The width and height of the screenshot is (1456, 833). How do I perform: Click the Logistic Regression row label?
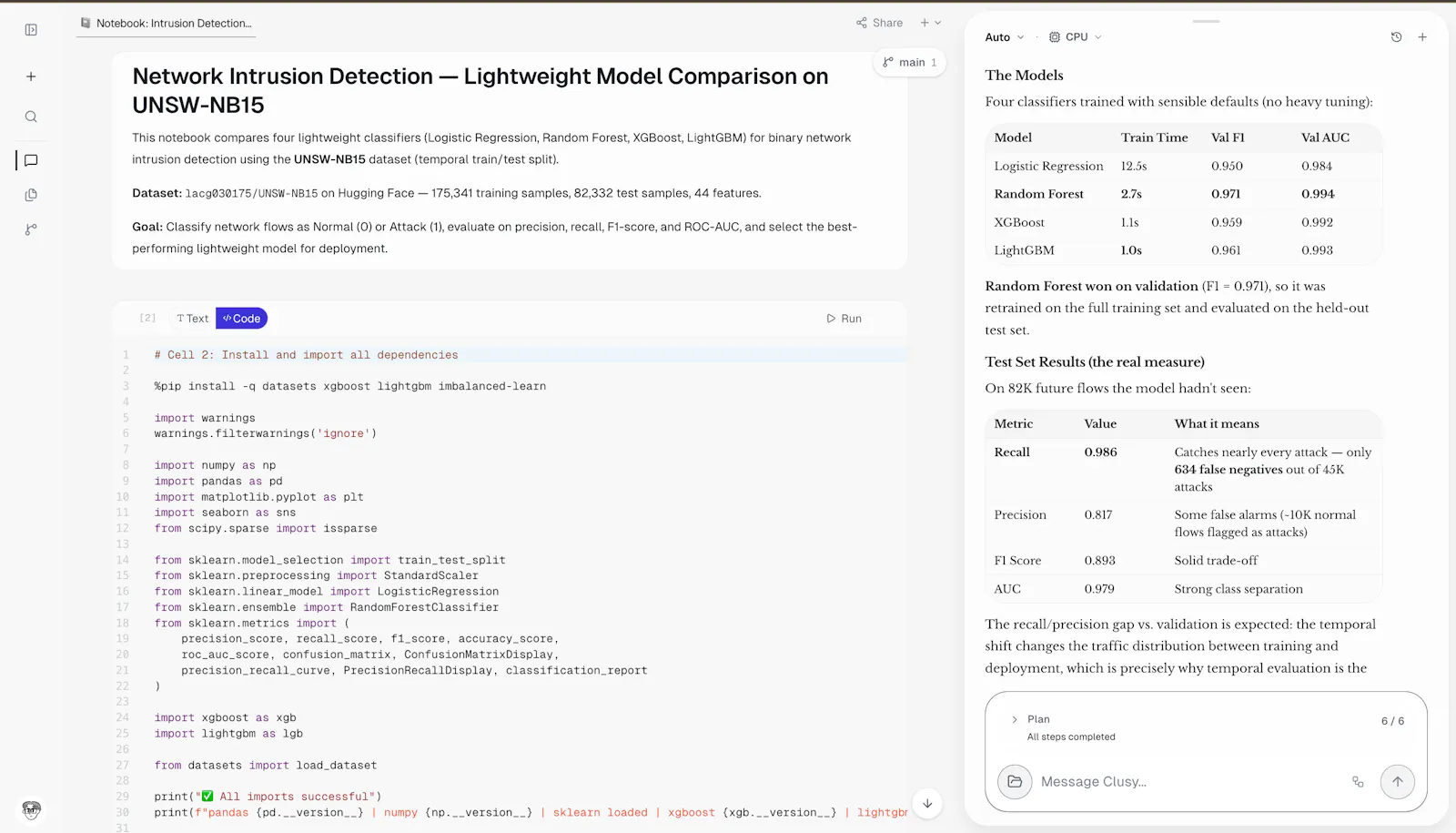pyautogui.click(x=1048, y=166)
